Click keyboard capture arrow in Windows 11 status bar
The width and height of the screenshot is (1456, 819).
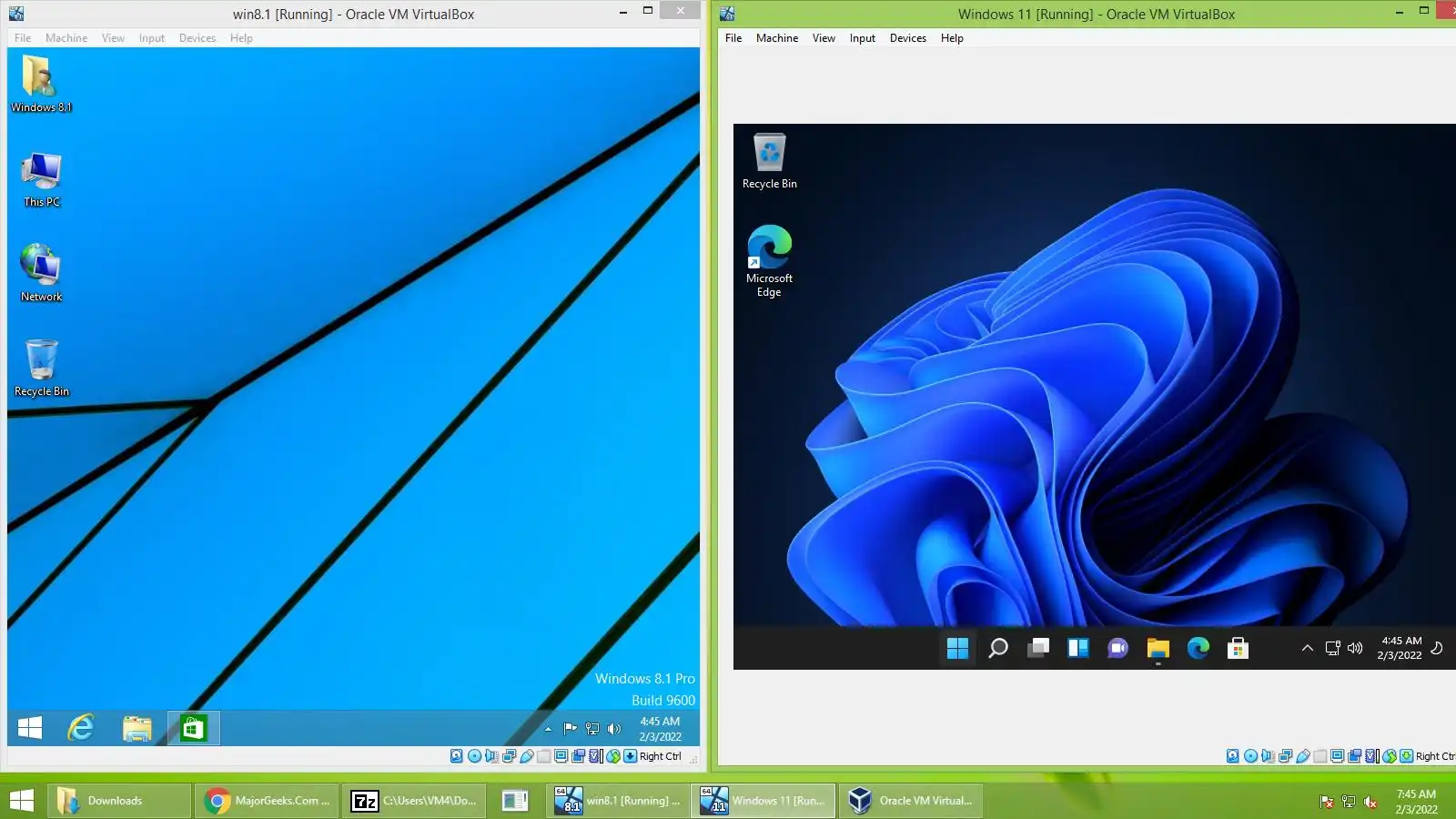[x=1406, y=756]
